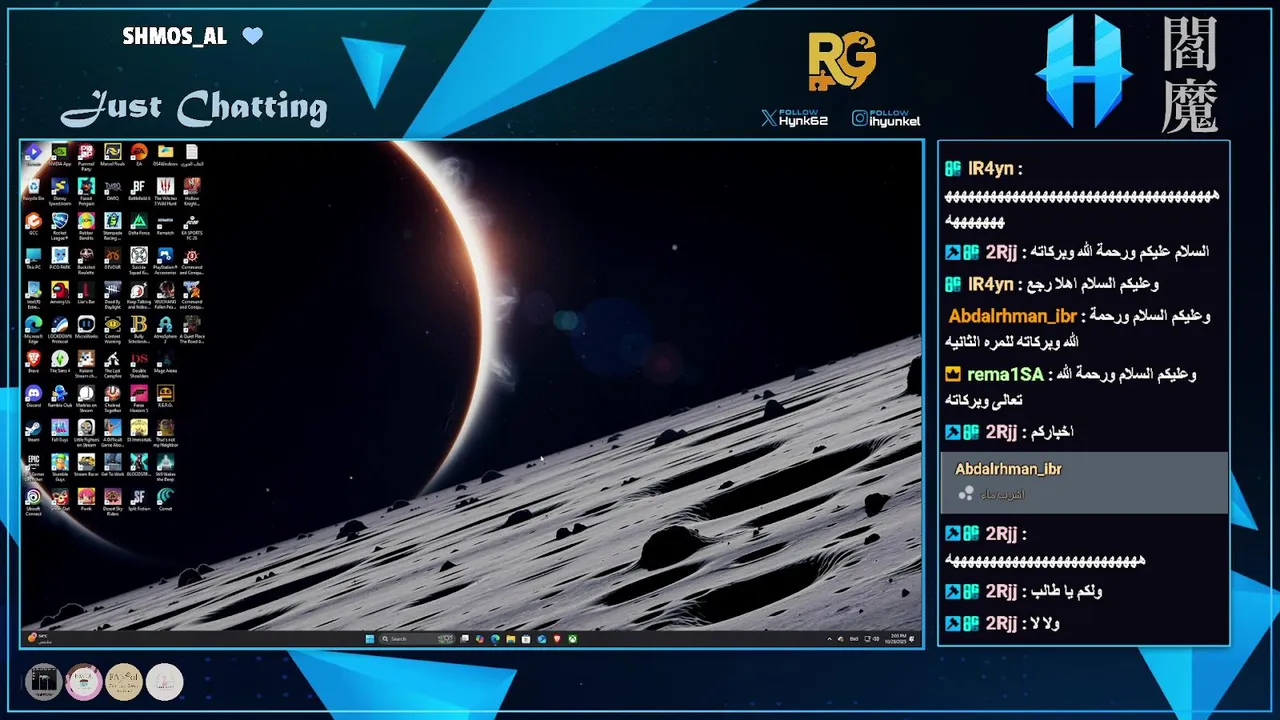
Task: Expand the system tray hidden icons chevron
Action: 830,639
